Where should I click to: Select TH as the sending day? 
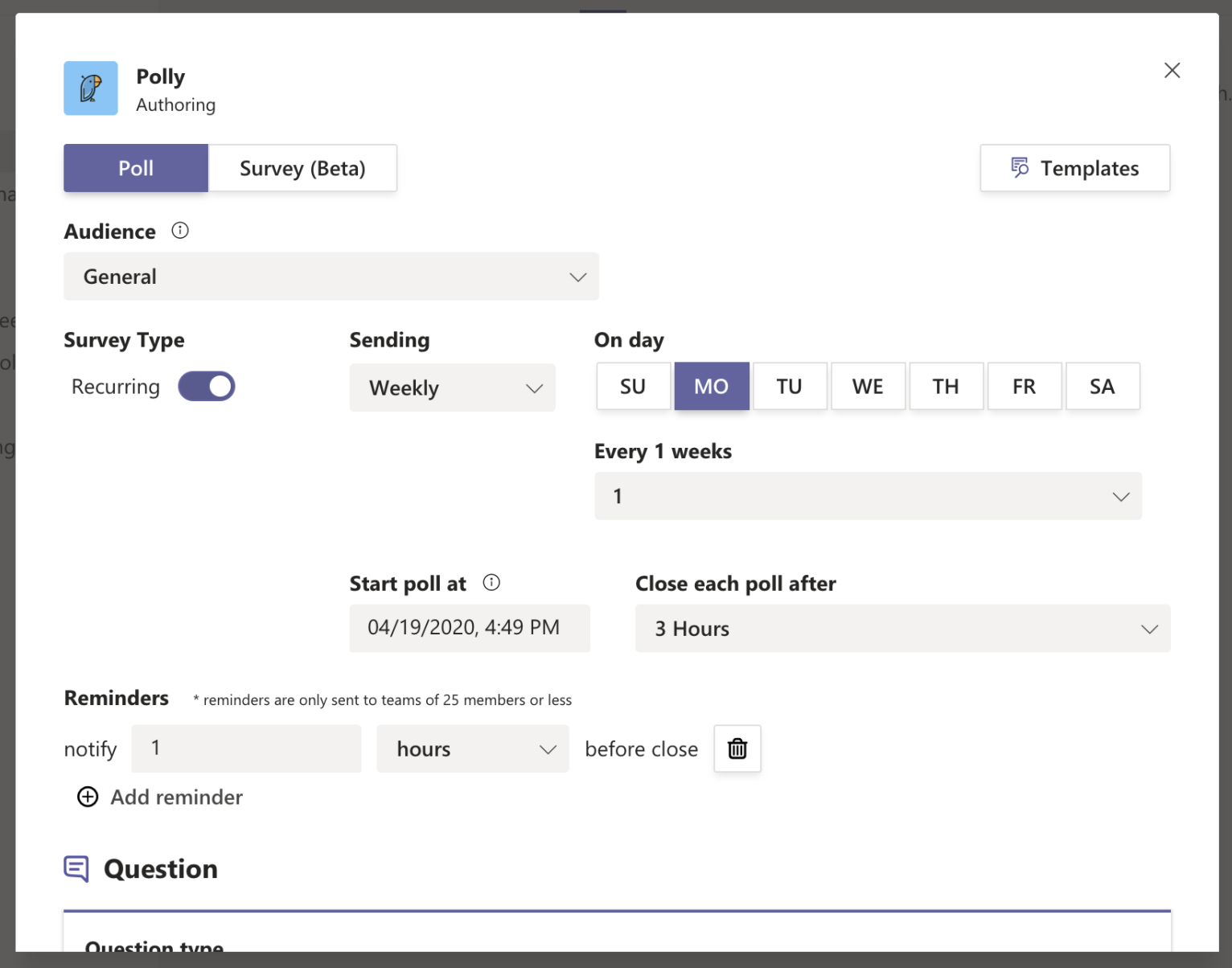tap(946, 387)
